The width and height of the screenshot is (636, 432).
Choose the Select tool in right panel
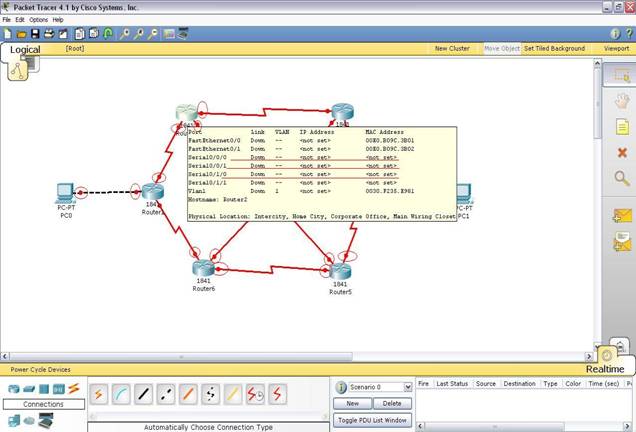pos(621,75)
